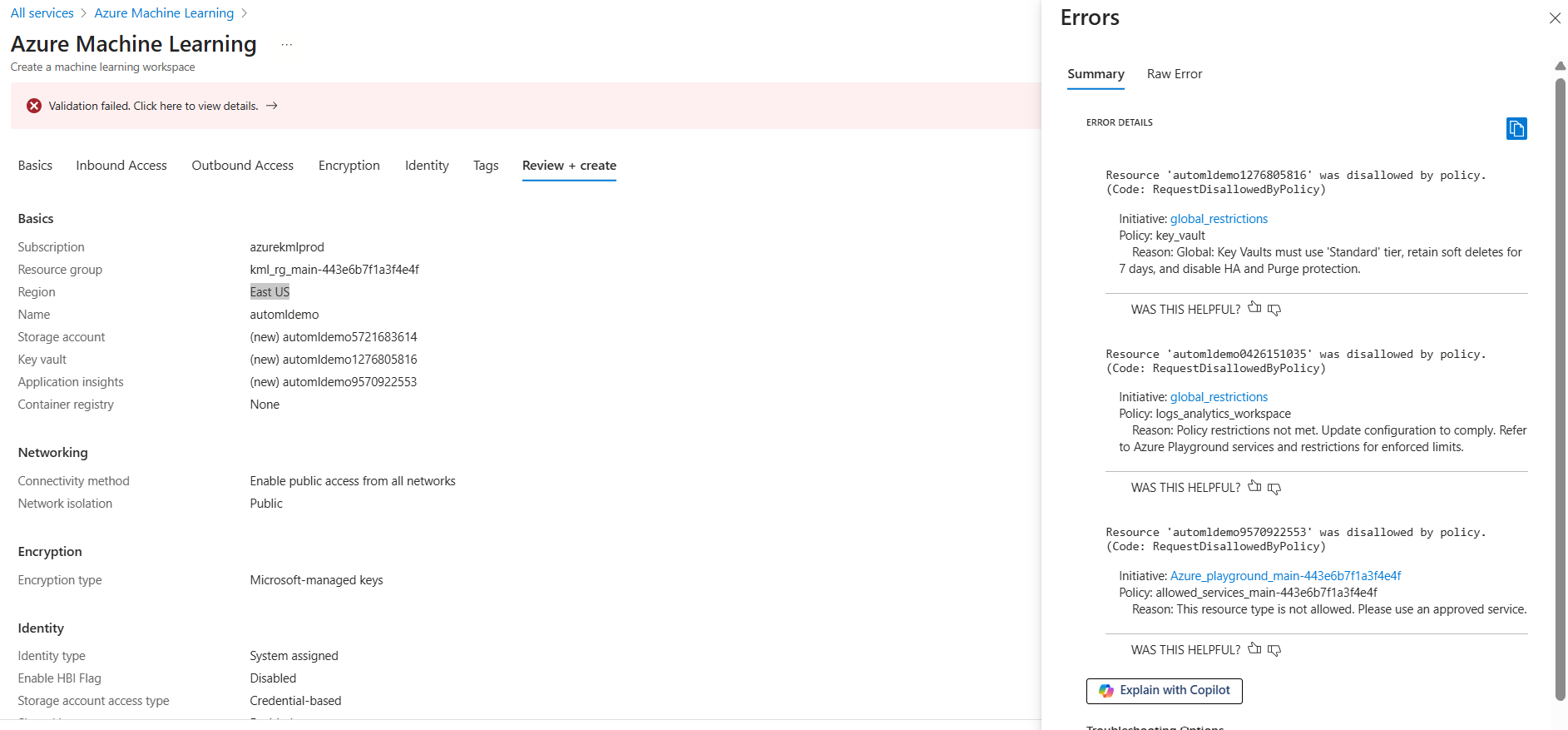Click the Network isolation value Public

(266, 504)
